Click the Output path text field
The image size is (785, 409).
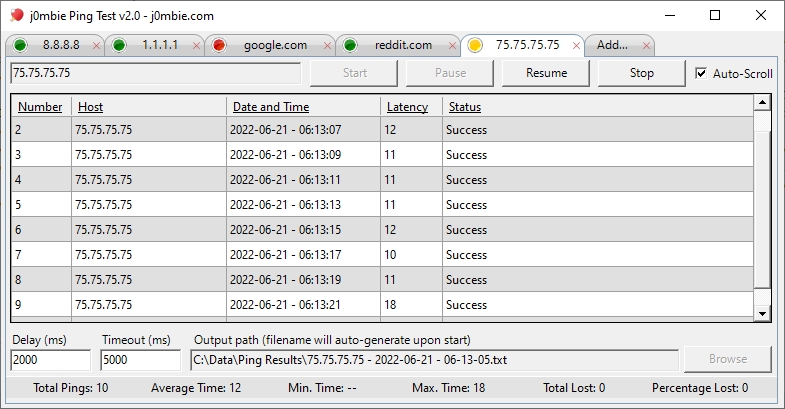434,360
